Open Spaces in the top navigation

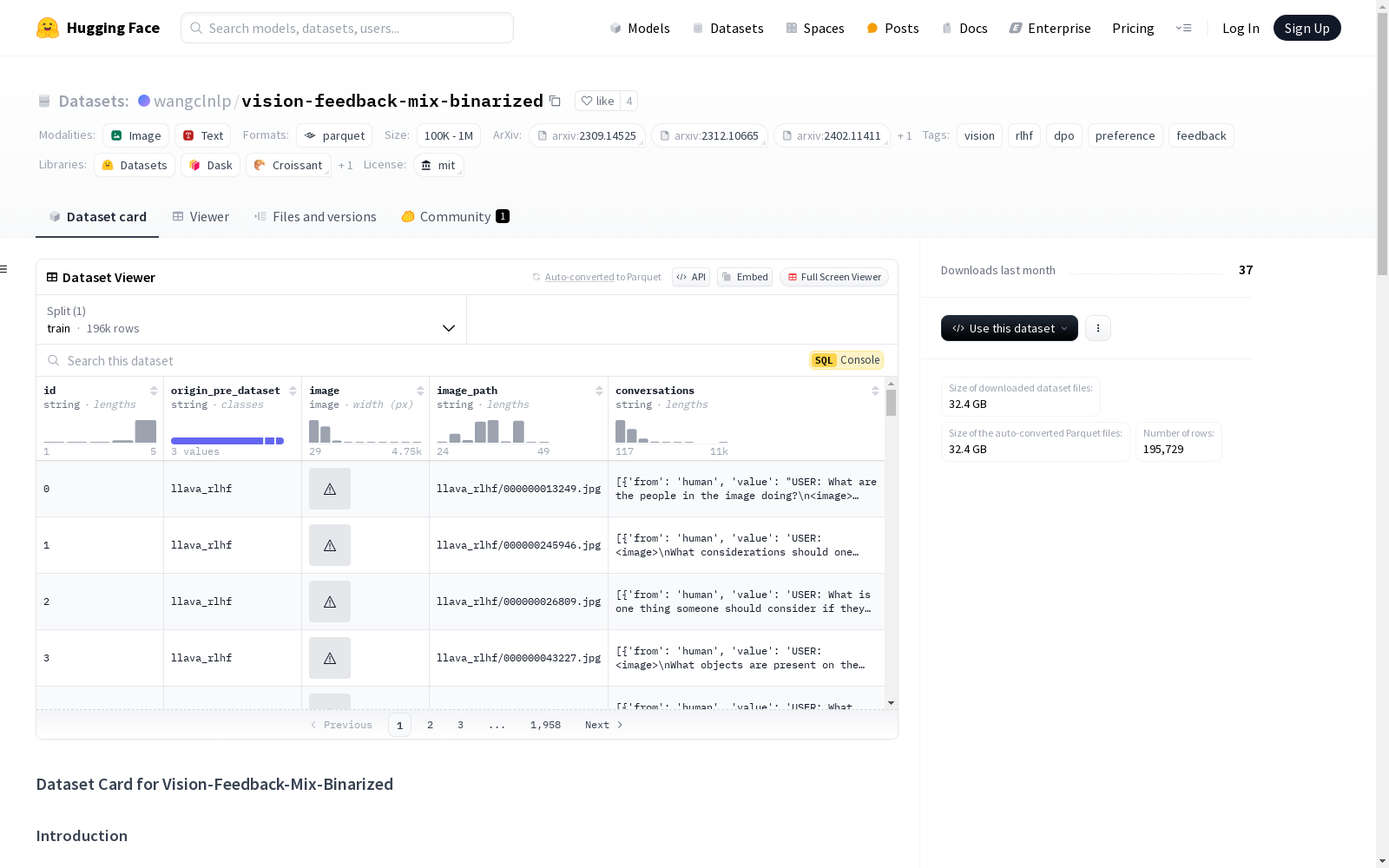[x=814, y=28]
